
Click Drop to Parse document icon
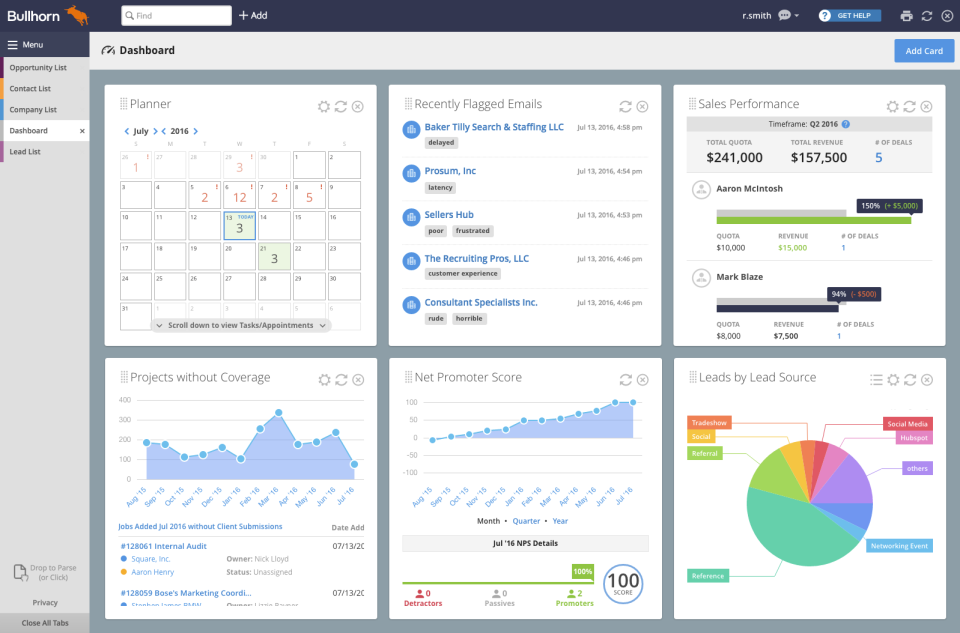pos(20,572)
